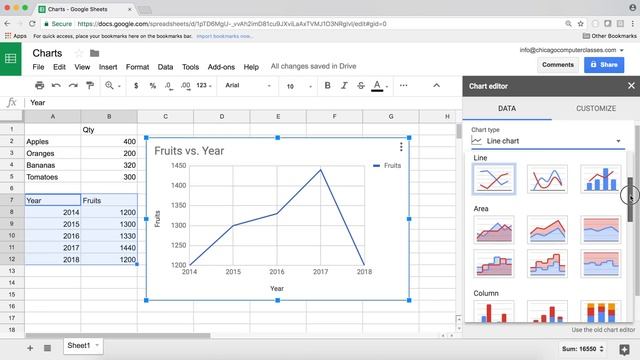The width and height of the screenshot is (640, 360).
Task: Expand the account email dropdown
Action: [622, 50]
